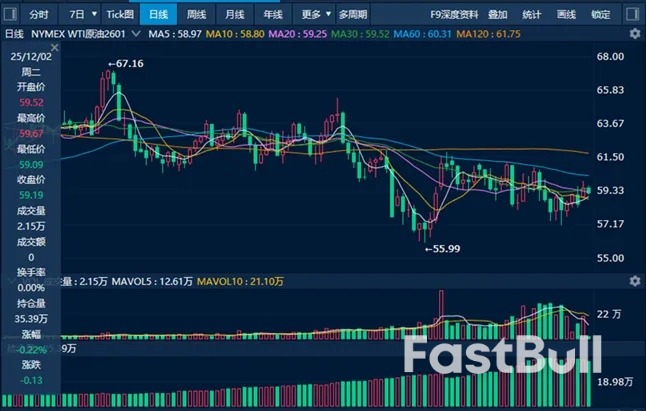Switch to Tick图 tab

pos(120,14)
